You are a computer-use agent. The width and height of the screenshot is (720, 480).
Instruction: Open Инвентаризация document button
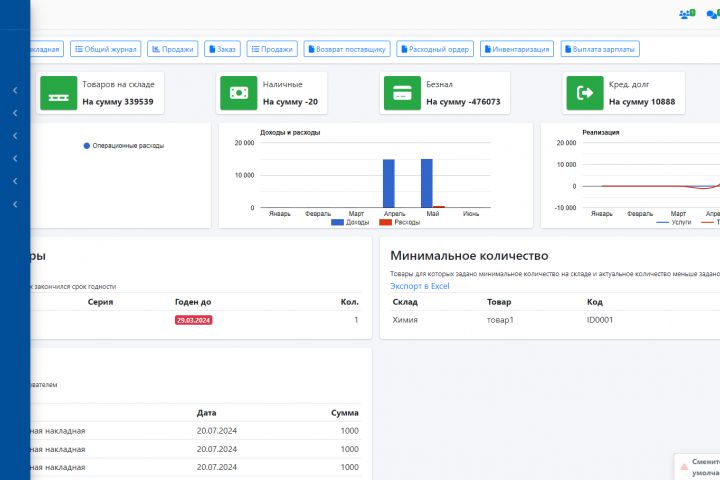(x=517, y=49)
